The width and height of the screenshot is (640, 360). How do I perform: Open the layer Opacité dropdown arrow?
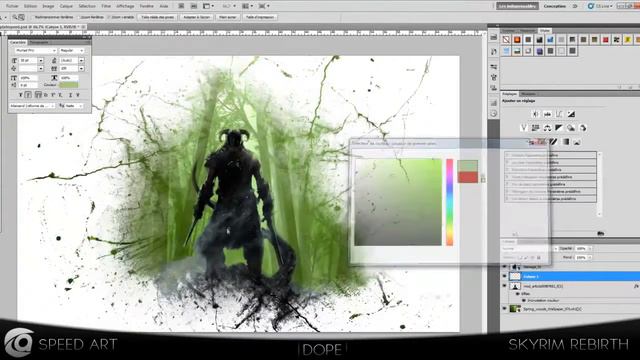tap(589, 249)
